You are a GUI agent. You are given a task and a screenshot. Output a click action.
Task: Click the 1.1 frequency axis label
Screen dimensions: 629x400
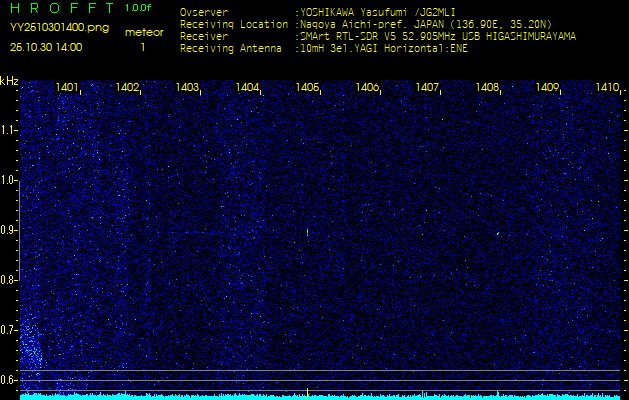click(x=8, y=130)
